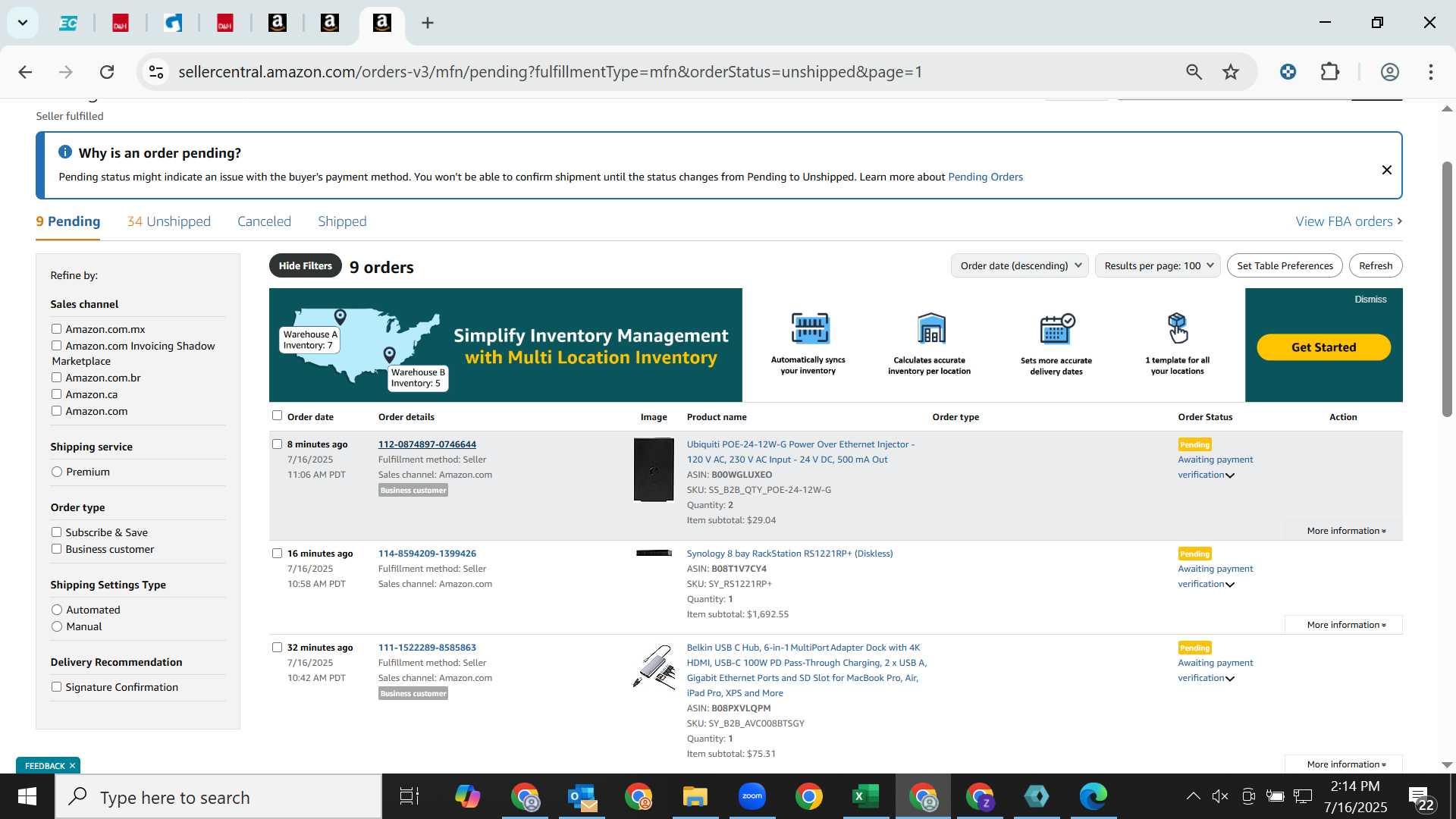Open Outlook from the taskbar

[582, 797]
